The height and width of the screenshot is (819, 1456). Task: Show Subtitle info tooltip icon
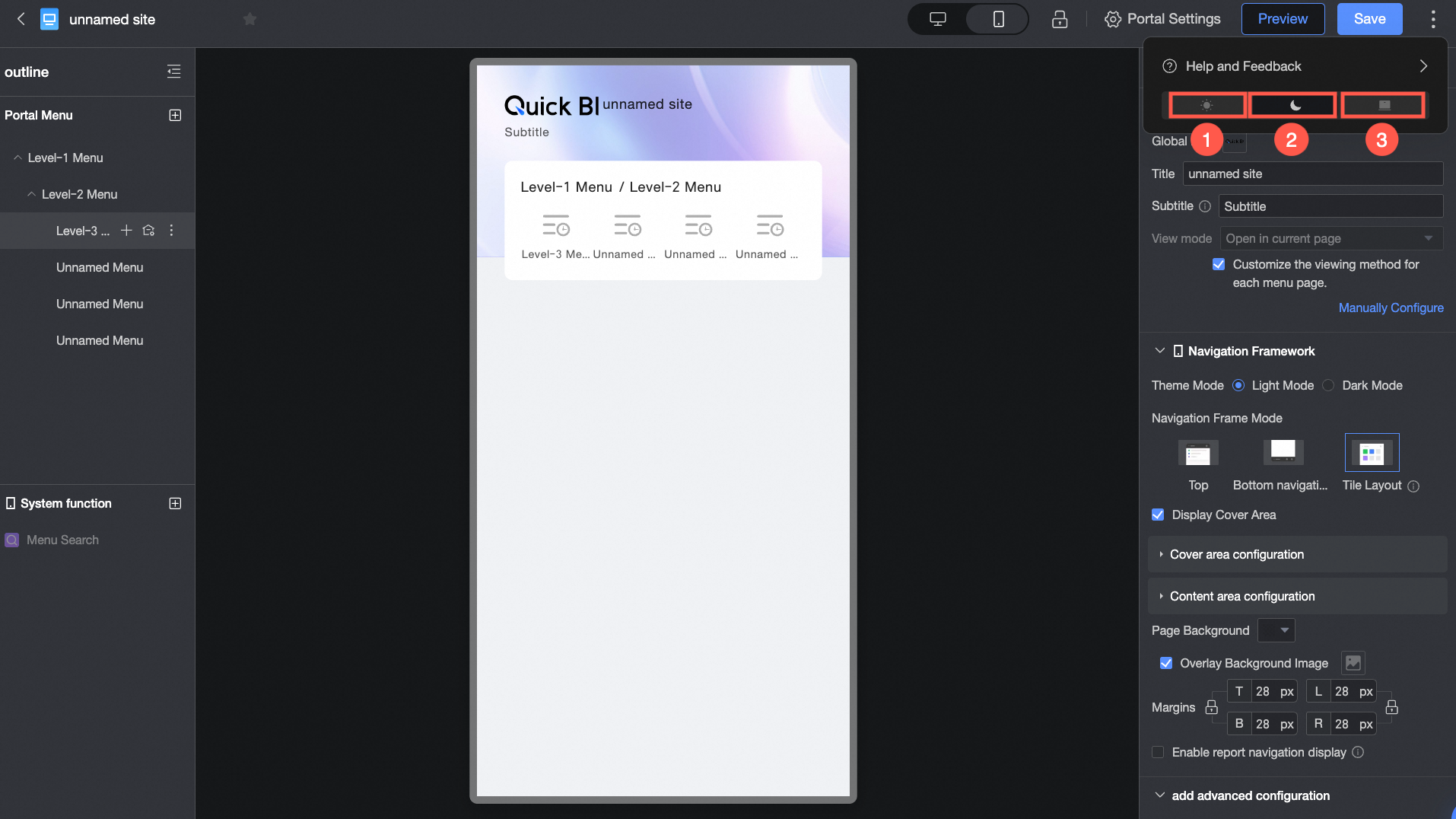click(1205, 206)
